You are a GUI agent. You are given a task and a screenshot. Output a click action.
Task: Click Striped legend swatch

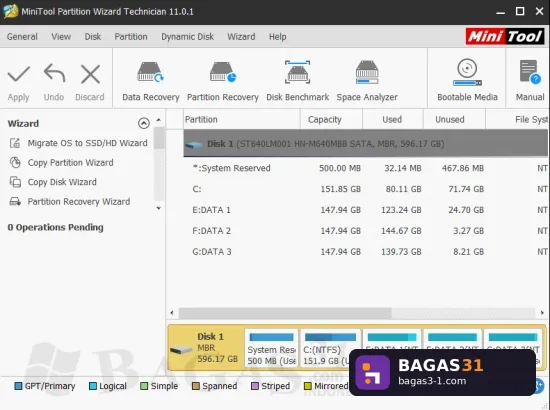(255, 386)
